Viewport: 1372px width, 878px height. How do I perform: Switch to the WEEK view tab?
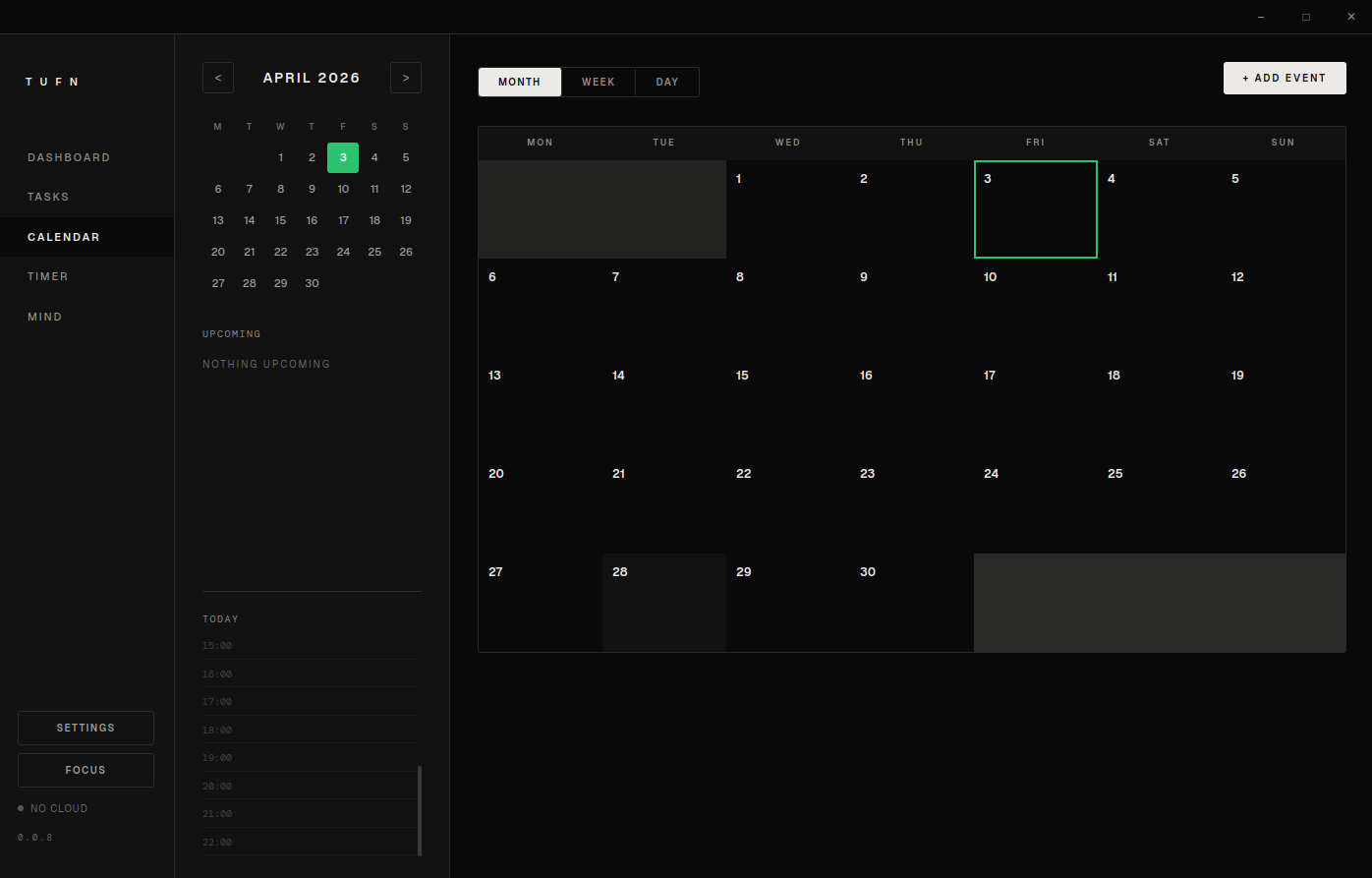(x=598, y=82)
